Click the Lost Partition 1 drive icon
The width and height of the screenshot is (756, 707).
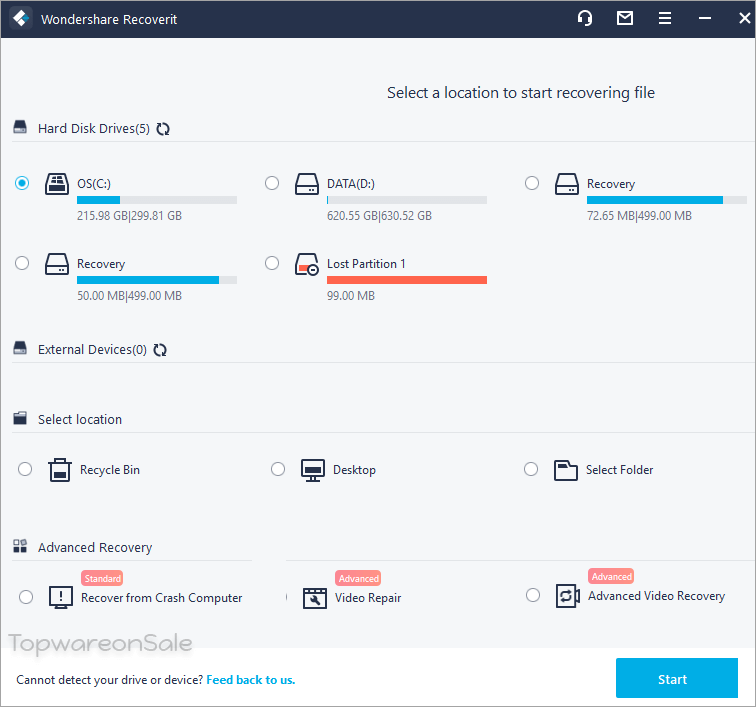[307, 264]
